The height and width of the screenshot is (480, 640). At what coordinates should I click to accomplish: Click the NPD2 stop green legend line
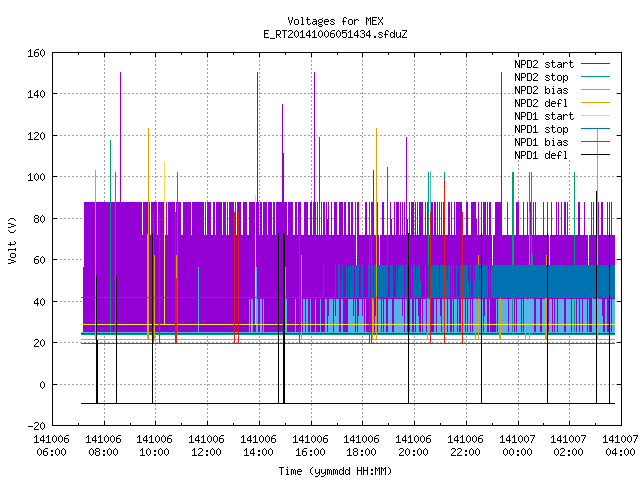(x=595, y=77)
